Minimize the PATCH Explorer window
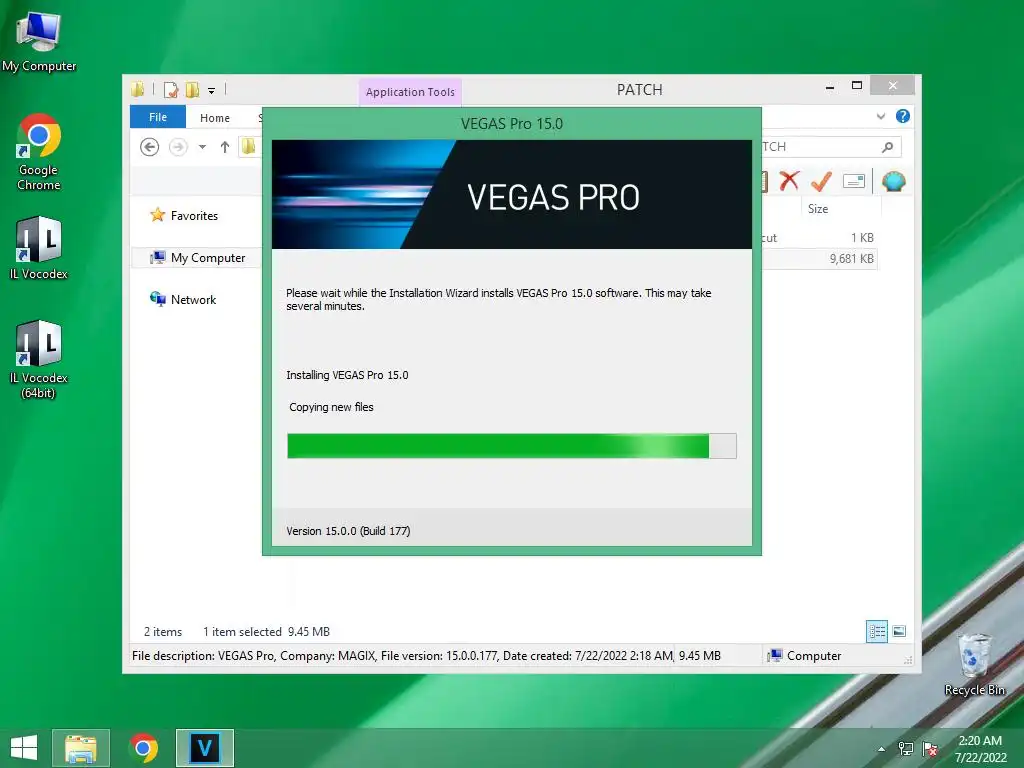This screenshot has height=768, width=1024. pos(829,86)
